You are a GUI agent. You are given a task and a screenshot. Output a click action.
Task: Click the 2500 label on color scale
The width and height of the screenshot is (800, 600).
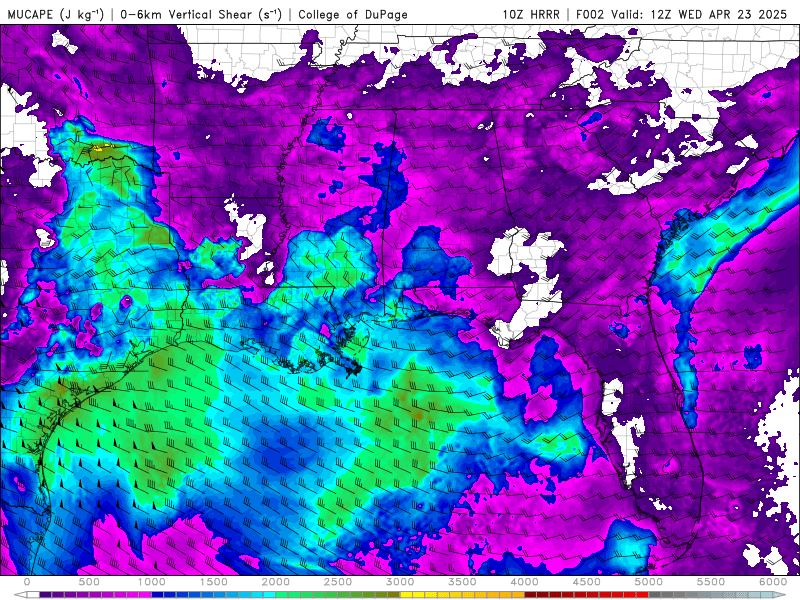click(x=338, y=582)
